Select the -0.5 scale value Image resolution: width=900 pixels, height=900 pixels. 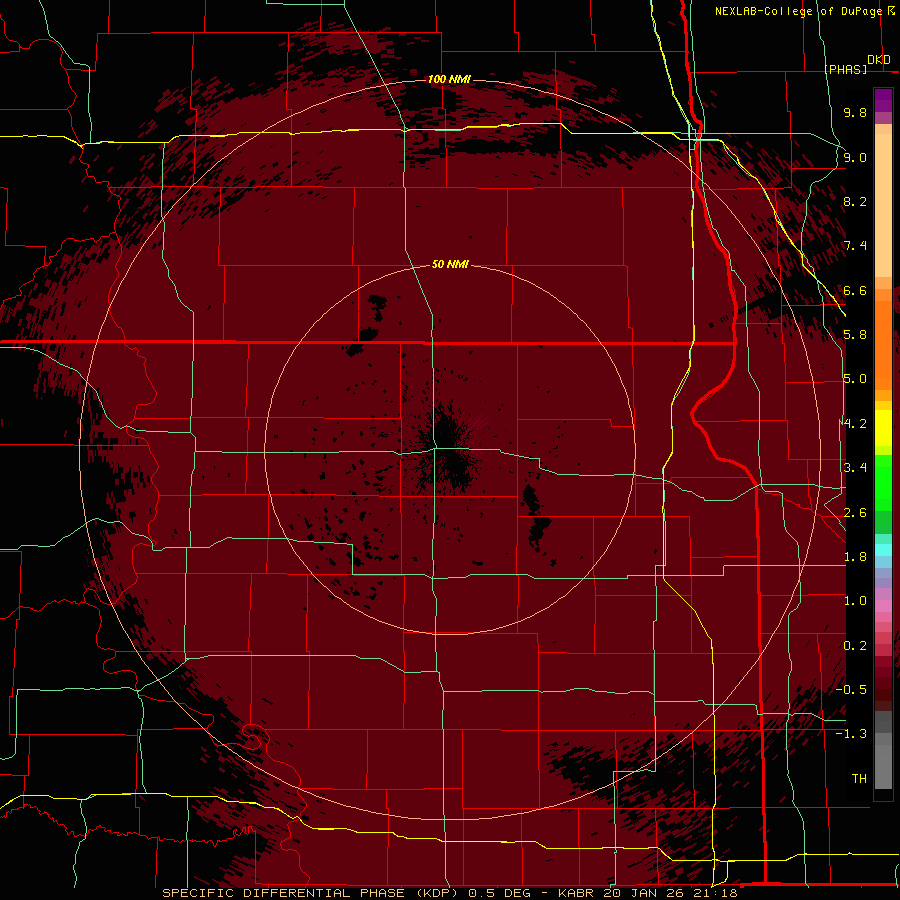851,690
